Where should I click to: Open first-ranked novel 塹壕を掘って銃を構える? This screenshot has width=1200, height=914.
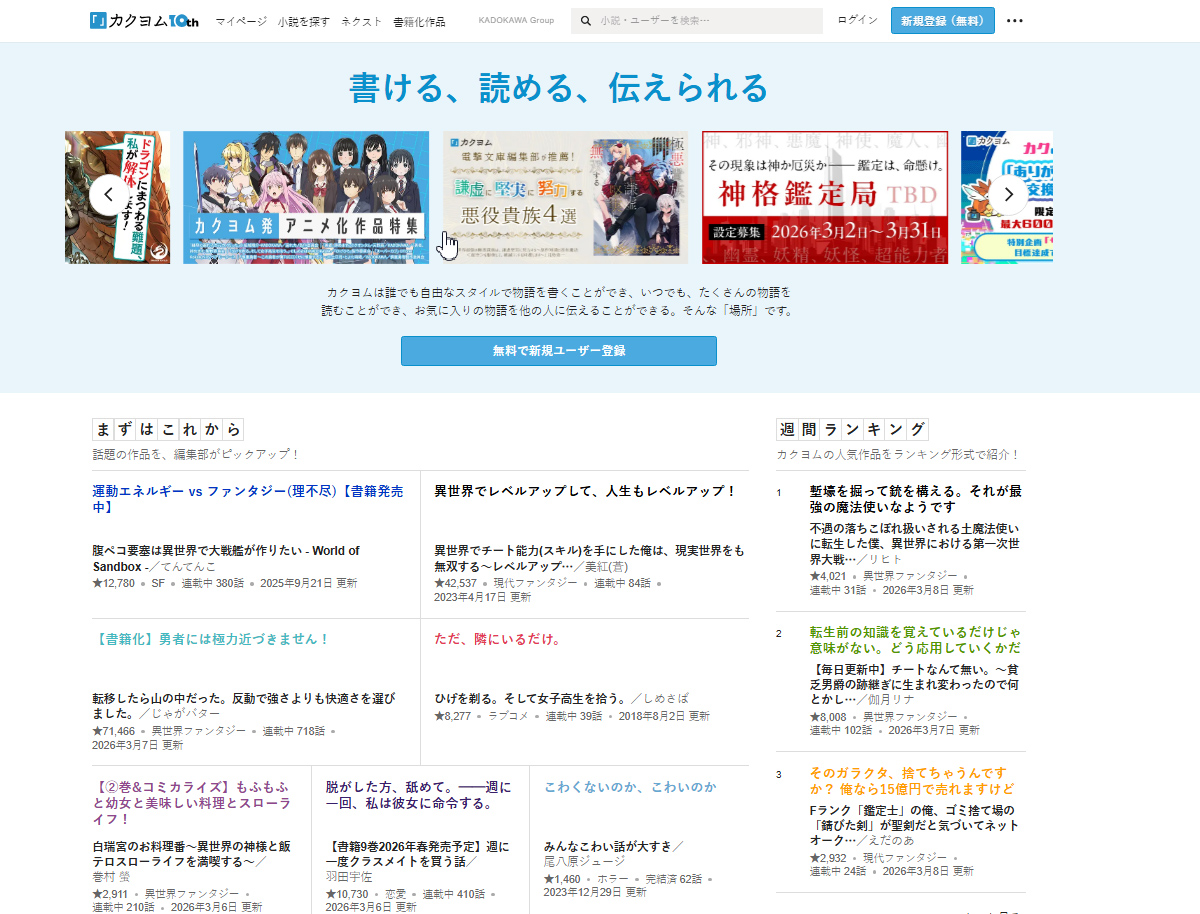point(915,499)
